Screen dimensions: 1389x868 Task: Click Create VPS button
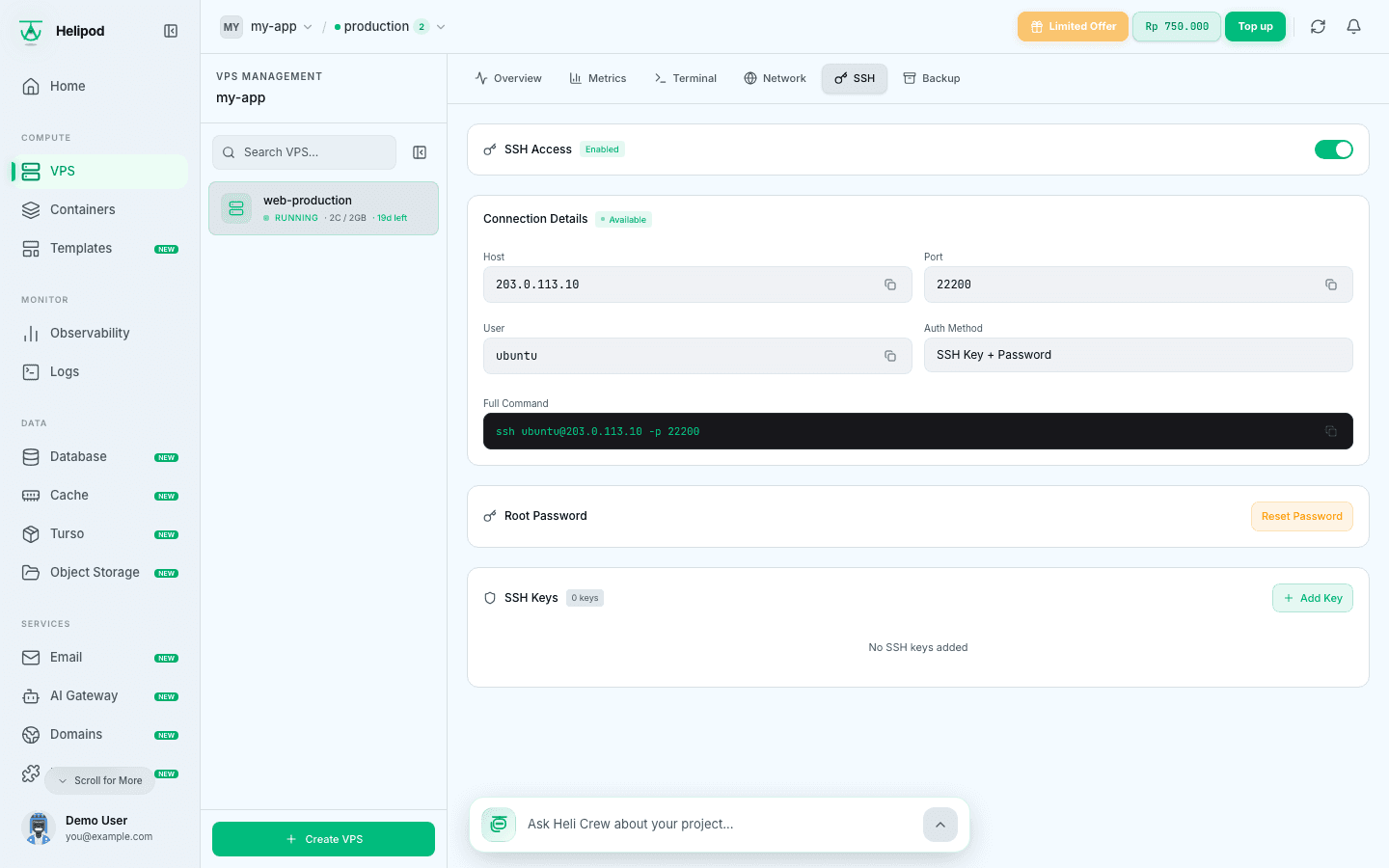[x=323, y=839]
